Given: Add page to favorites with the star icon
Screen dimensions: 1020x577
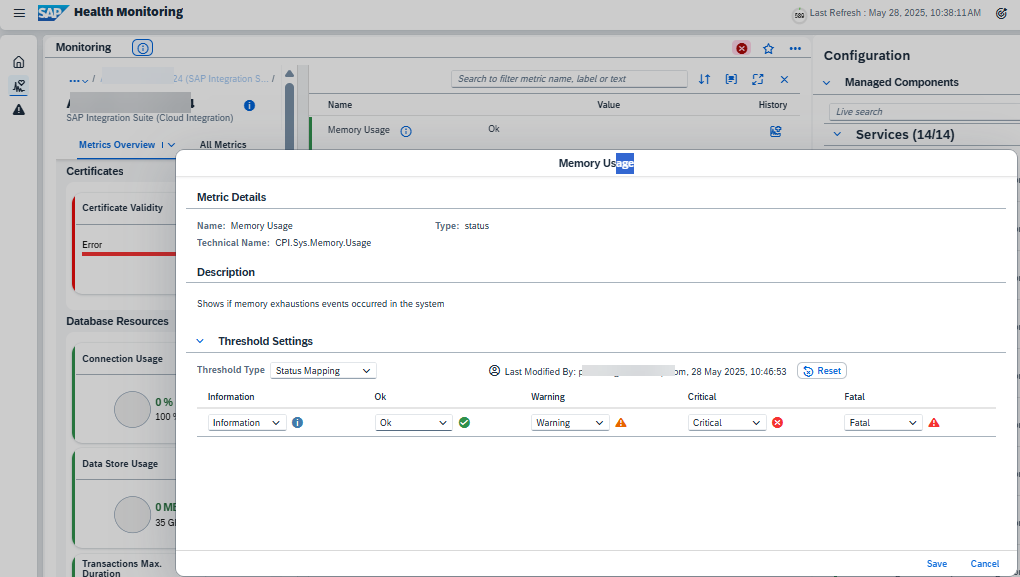Looking at the screenshot, I should pyautogui.click(x=768, y=48).
